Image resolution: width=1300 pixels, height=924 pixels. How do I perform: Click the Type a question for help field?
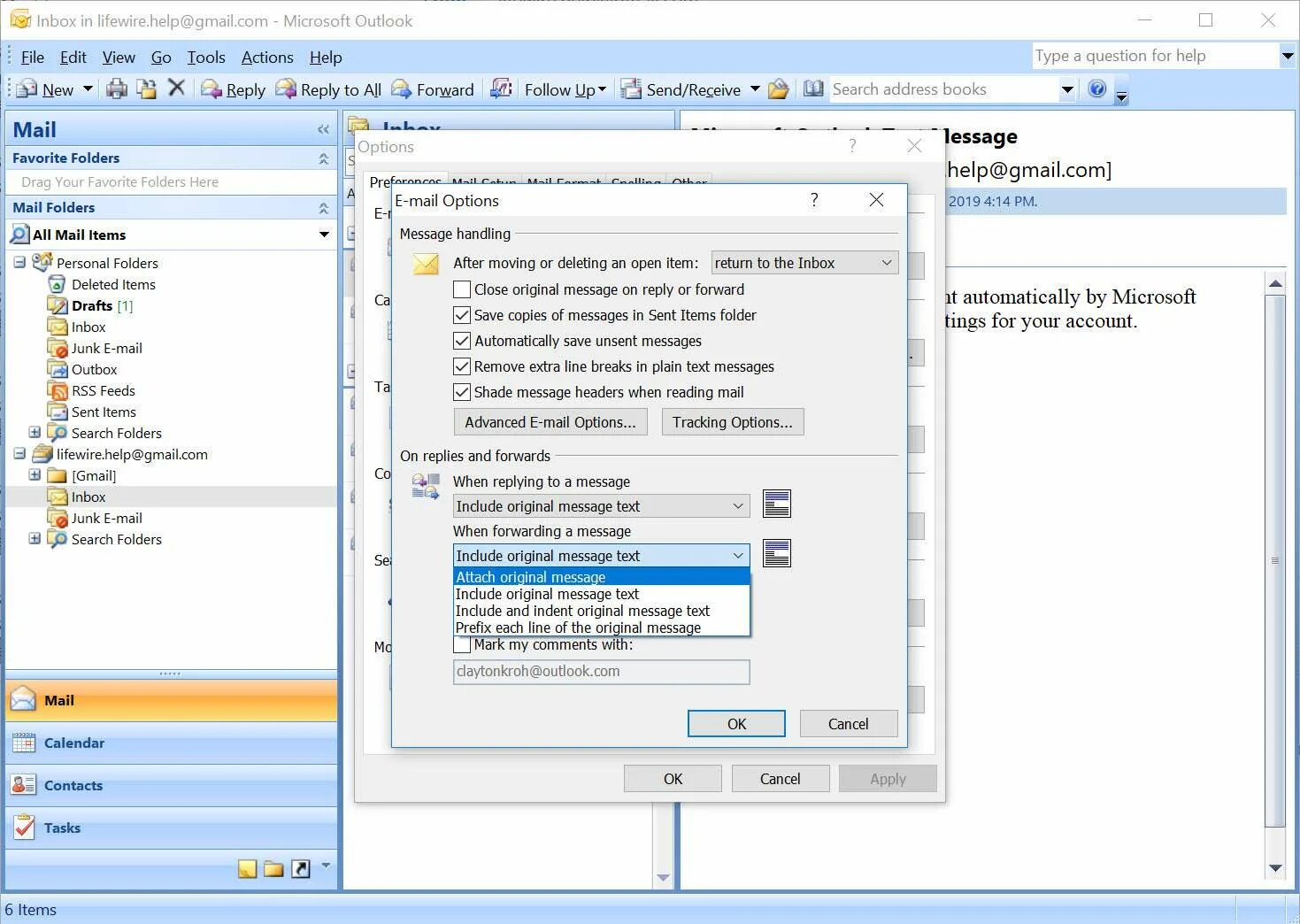click(1155, 56)
